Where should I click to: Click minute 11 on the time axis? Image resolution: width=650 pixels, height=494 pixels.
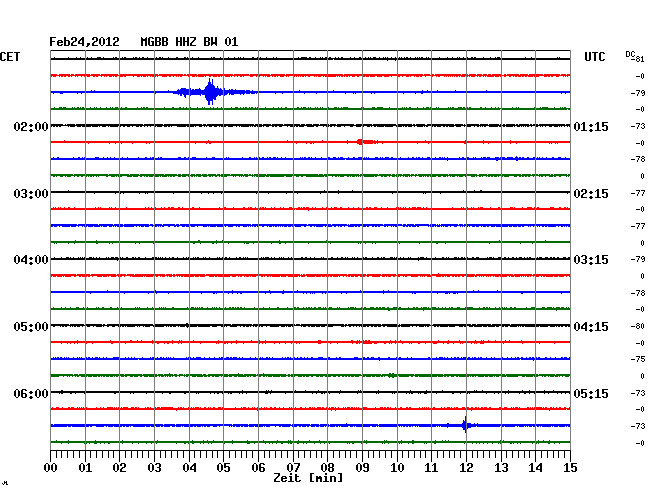(x=431, y=467)
